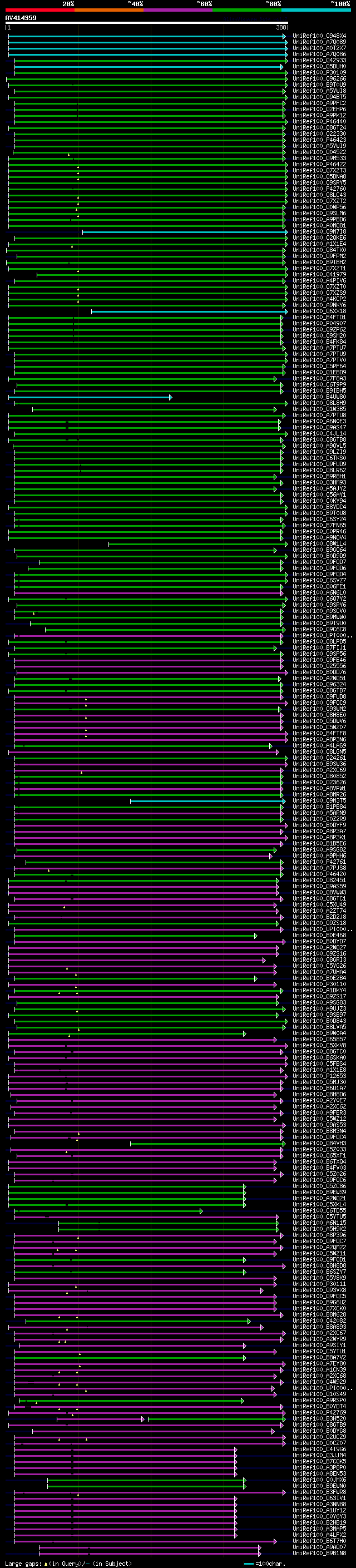Select label UniRef100_A4LAG9
Image resolution: width=356 pixels, height=1568 pixels.
319,746
